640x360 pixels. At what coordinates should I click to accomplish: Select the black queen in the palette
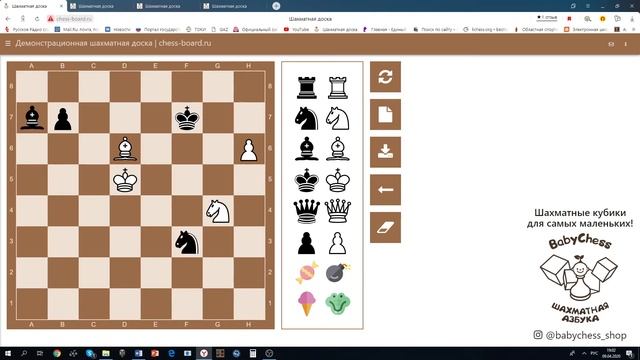pyautogui.click(x=307, y=211)
